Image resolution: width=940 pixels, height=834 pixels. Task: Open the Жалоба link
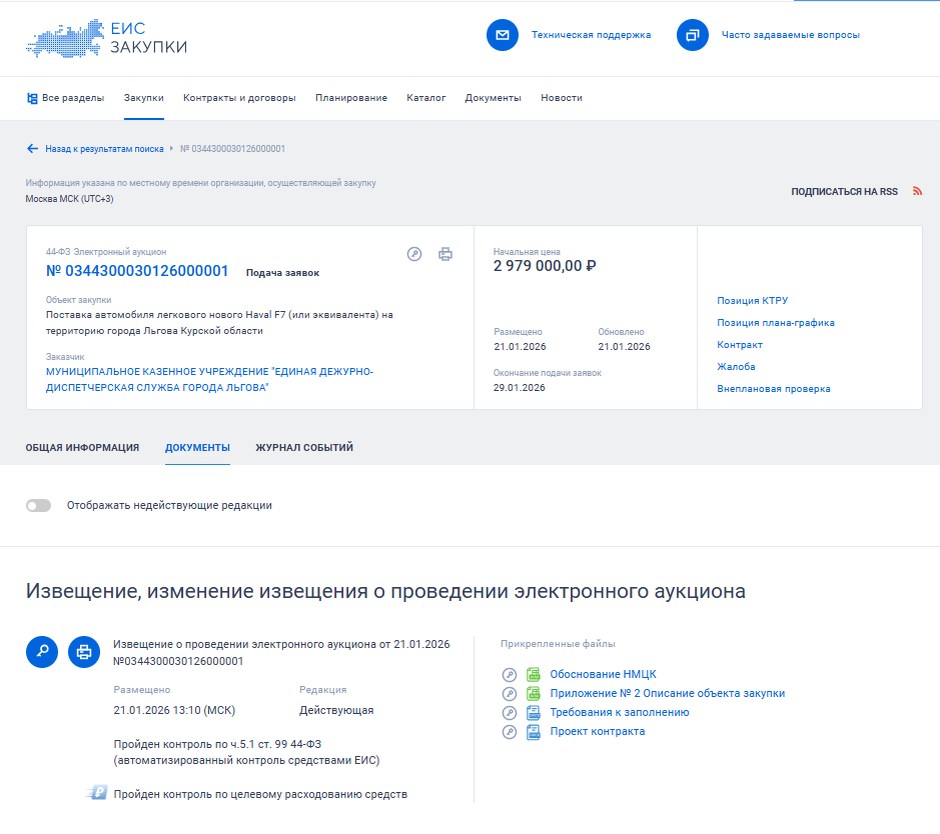tap(736, 367)
